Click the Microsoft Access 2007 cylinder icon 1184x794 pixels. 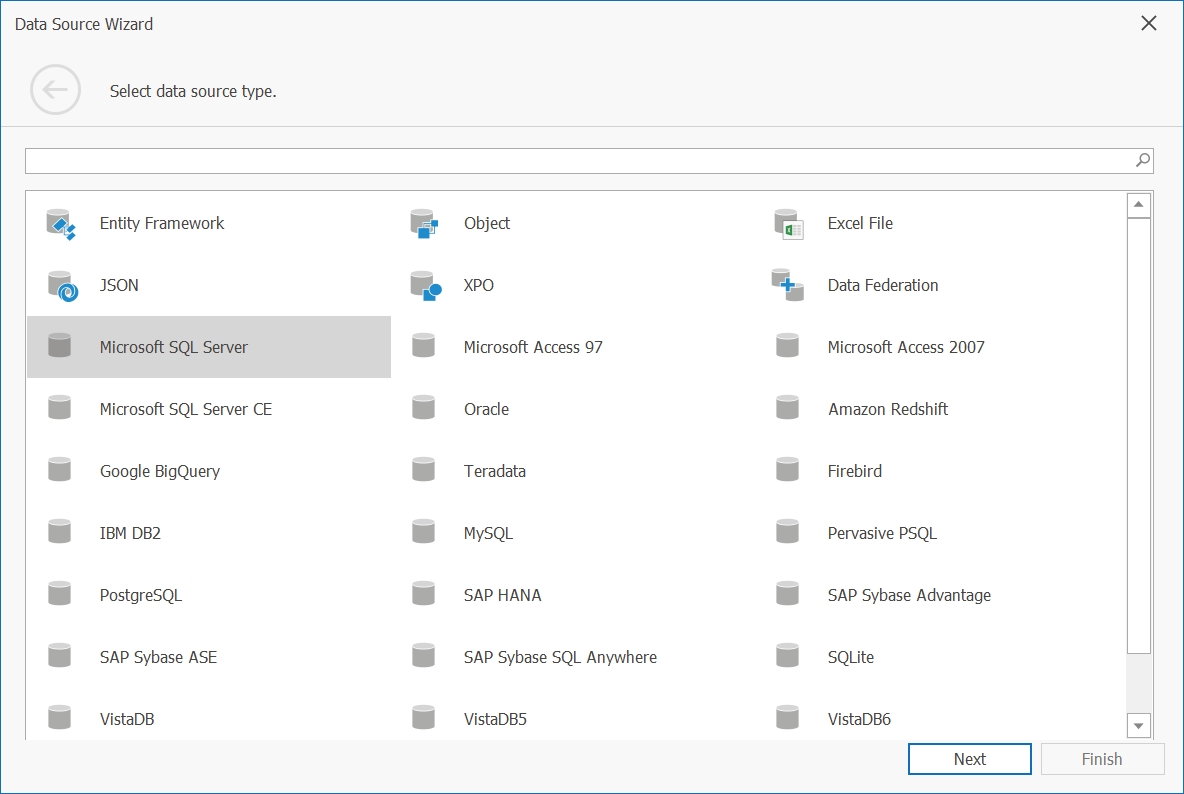[788, 346]
